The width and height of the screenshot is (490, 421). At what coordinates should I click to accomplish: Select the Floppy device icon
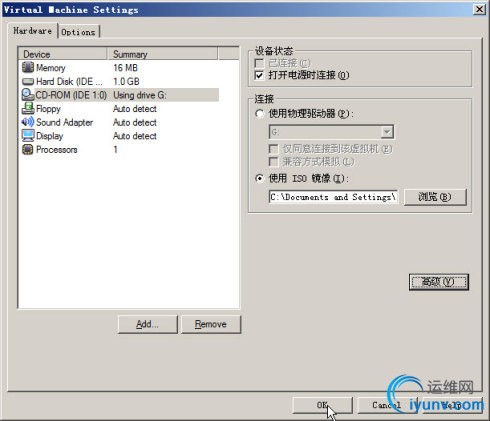coord(28,108)
